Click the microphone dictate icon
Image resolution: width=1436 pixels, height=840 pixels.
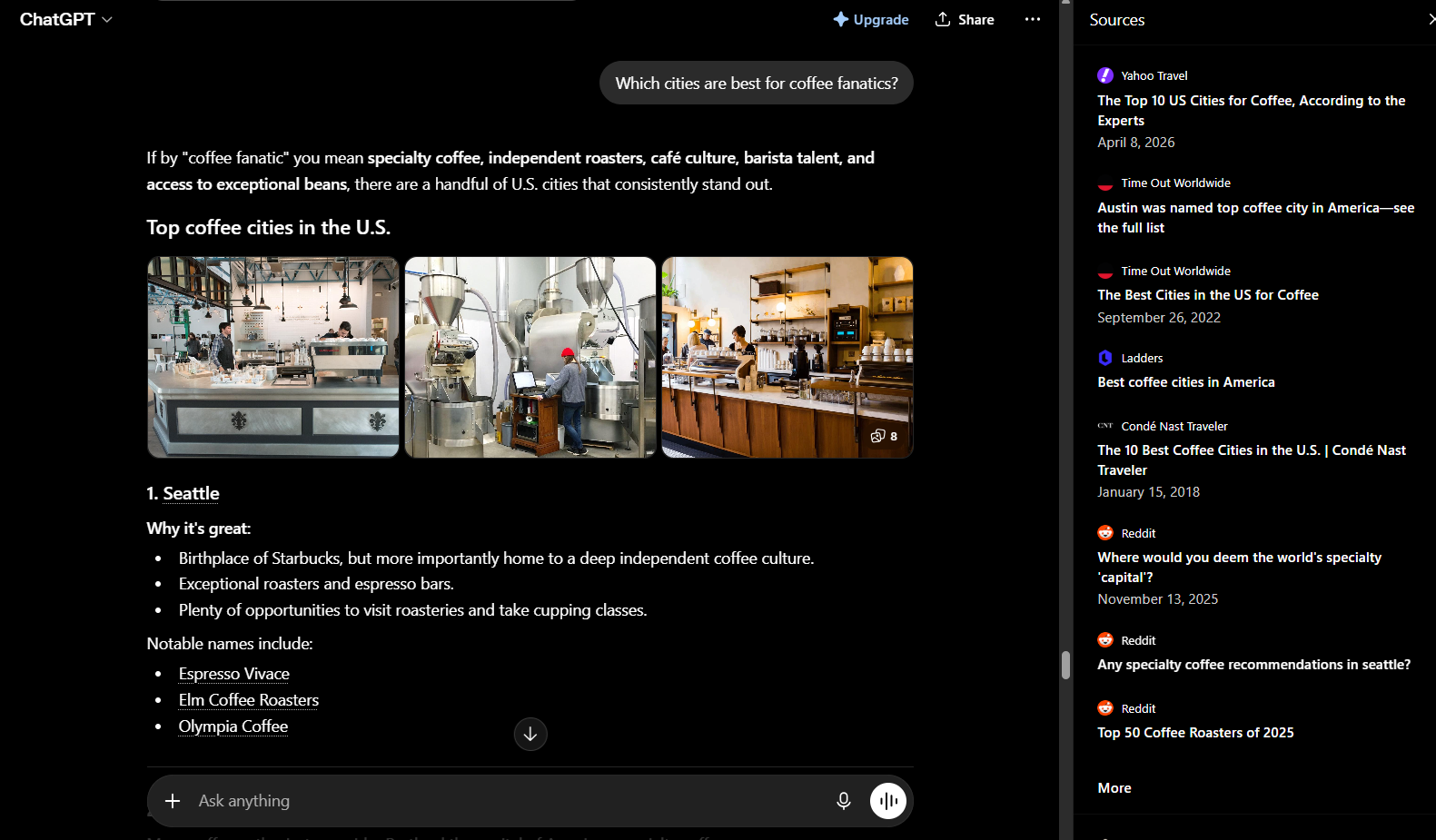click(x=844, y=801)
